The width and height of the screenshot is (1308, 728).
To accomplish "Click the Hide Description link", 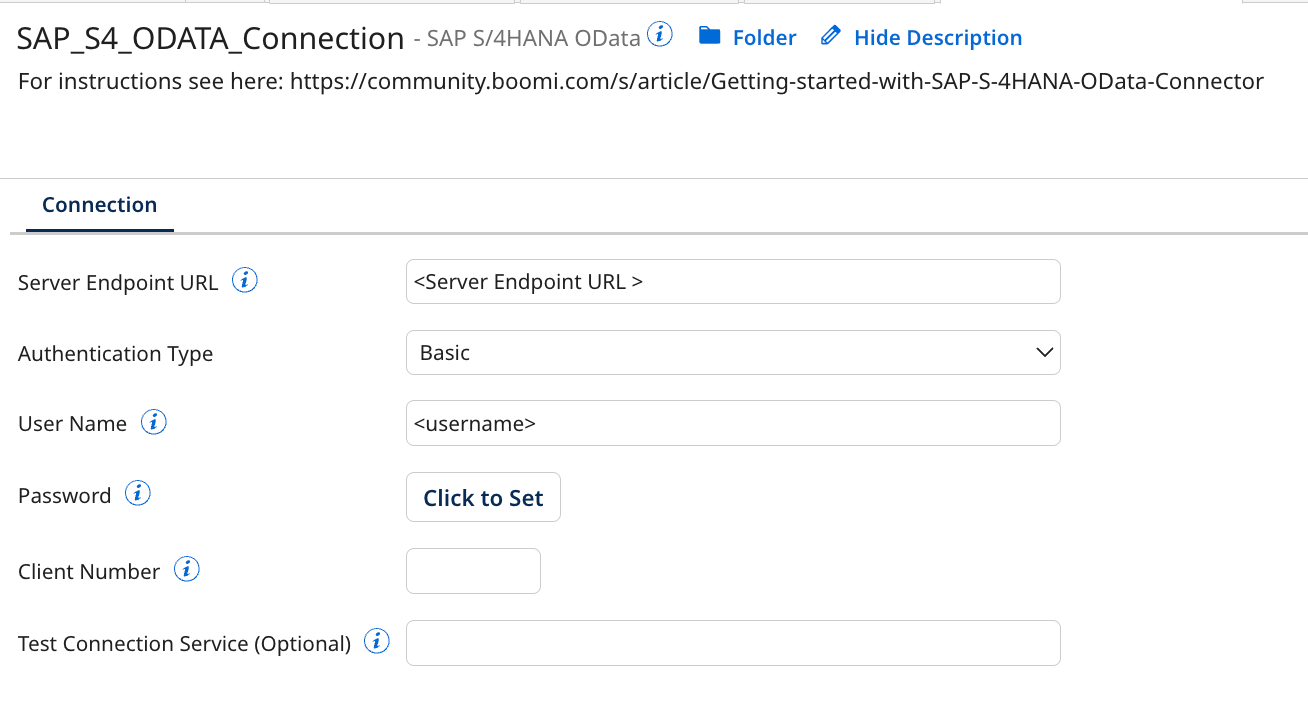I will pos(937,37).
